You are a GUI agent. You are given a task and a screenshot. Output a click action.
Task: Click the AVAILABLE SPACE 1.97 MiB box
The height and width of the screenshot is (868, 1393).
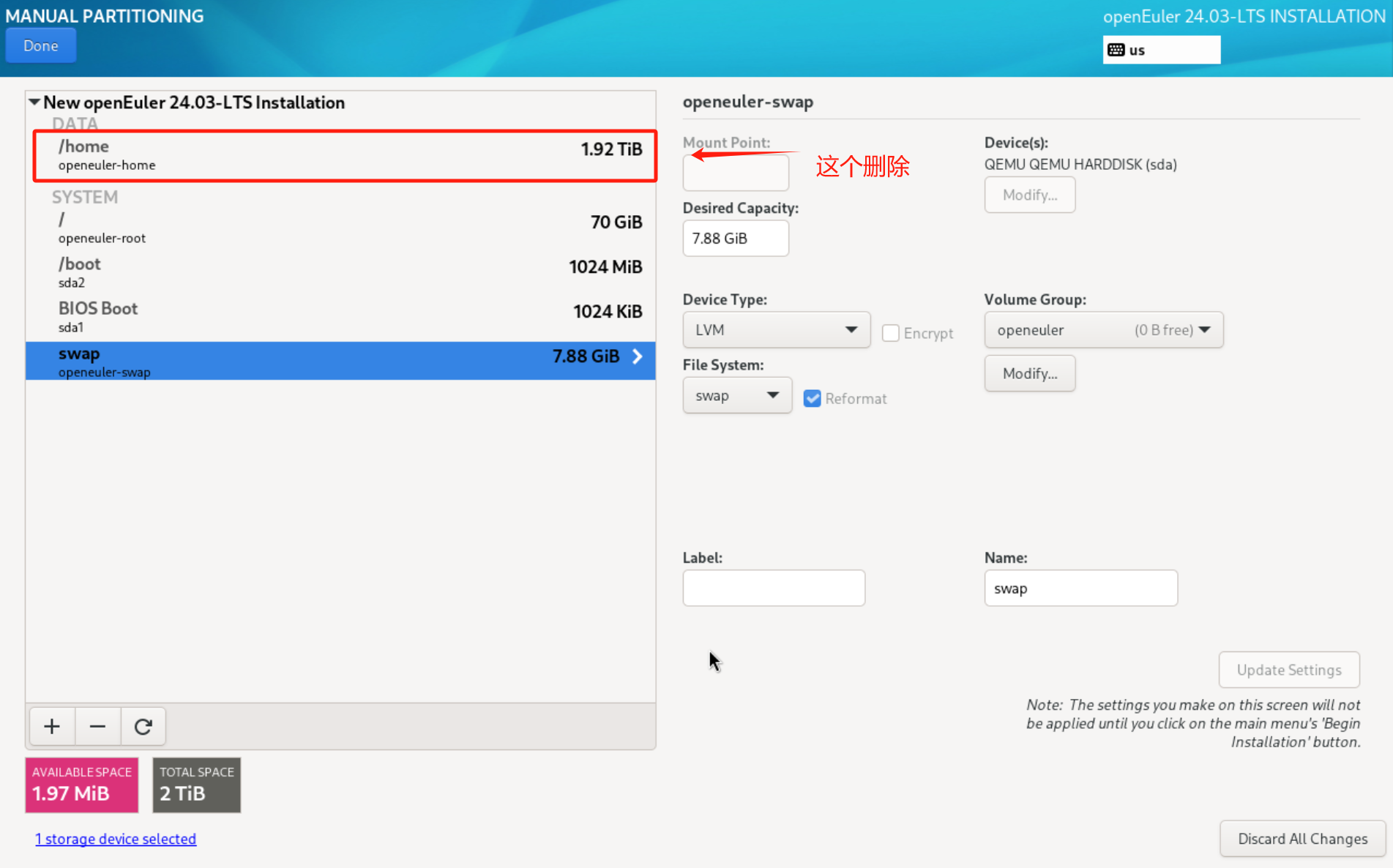pyautogui.click(x=82, y=785)
